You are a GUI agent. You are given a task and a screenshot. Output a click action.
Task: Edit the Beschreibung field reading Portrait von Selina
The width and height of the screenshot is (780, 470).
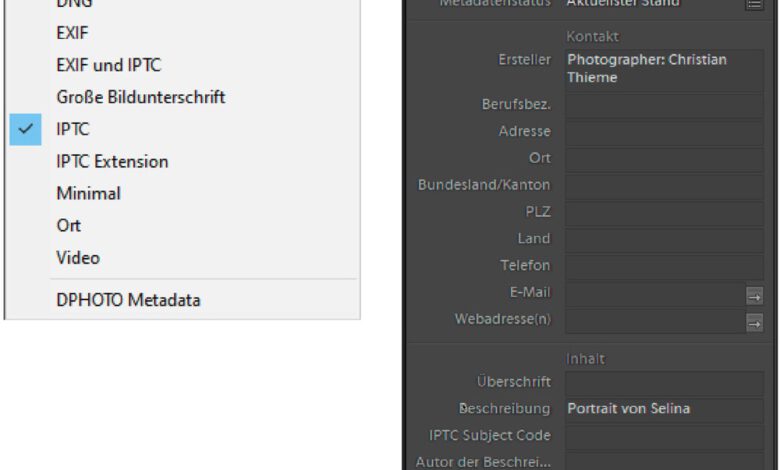(664, 409)
